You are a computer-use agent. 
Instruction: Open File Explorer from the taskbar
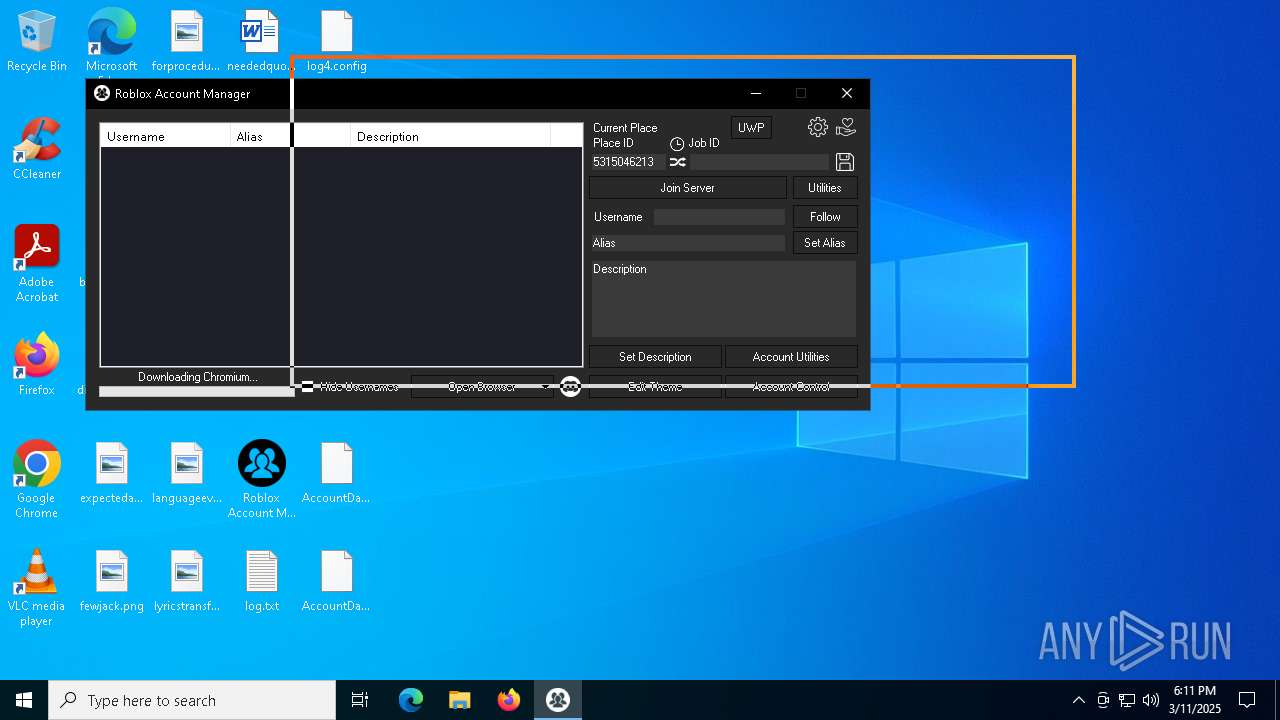(x=460, y=700)
